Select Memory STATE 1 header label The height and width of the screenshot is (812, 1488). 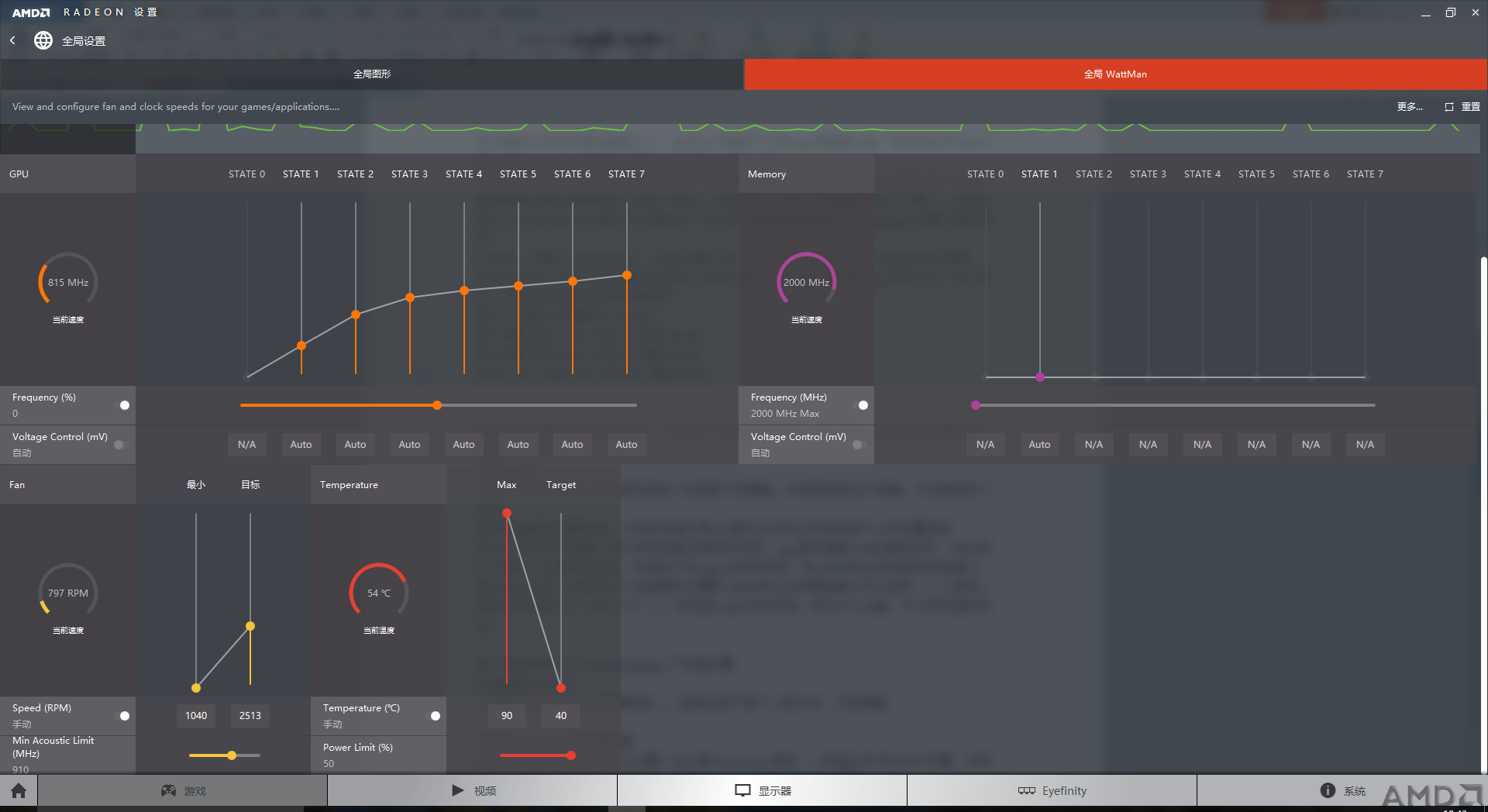[1039, 174]
